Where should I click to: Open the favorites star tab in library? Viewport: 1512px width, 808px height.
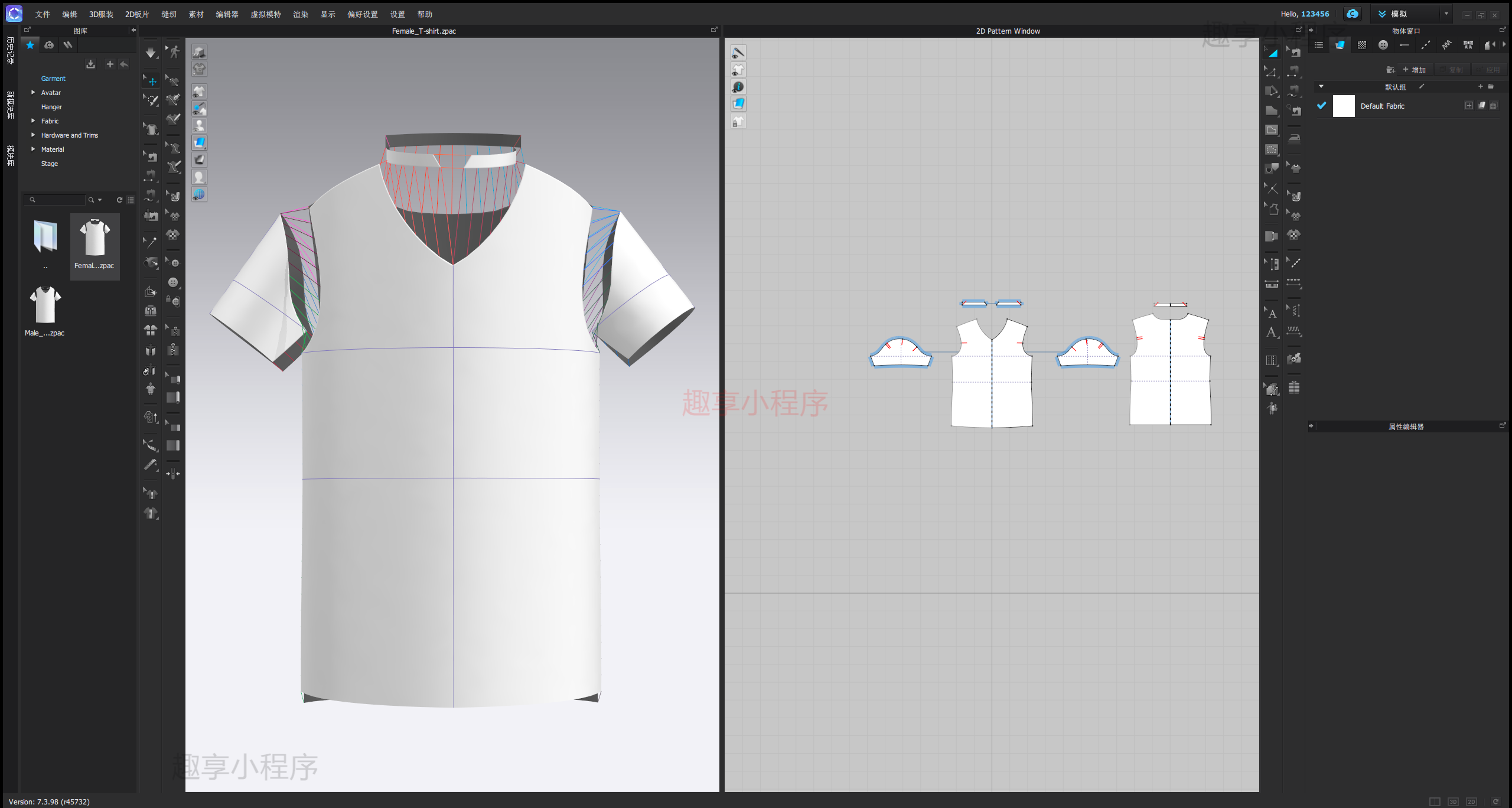[x=30, y=45]
